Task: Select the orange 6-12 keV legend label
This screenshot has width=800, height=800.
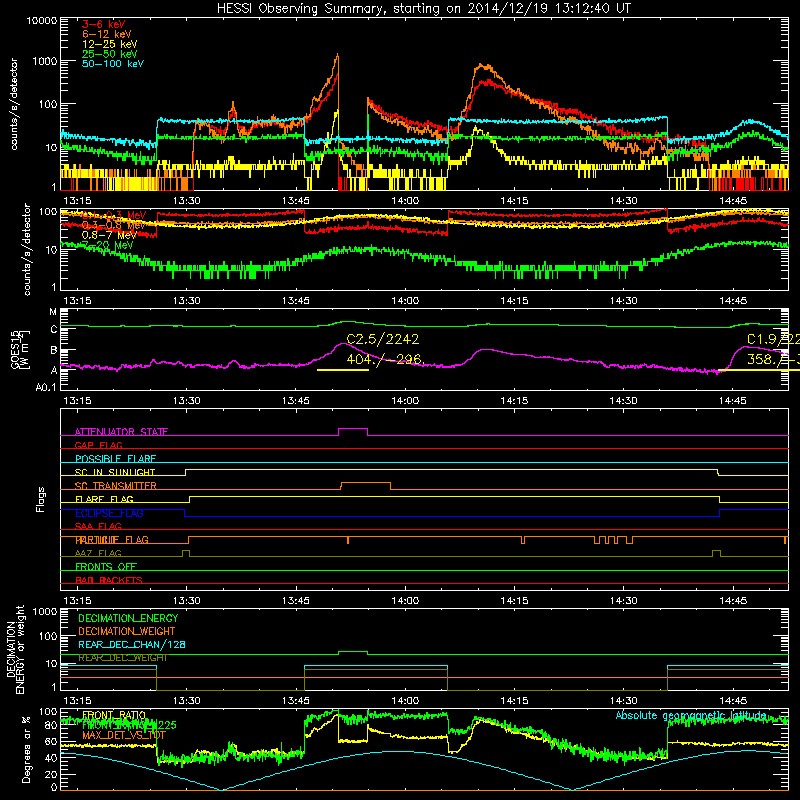Action: (107, 34)
